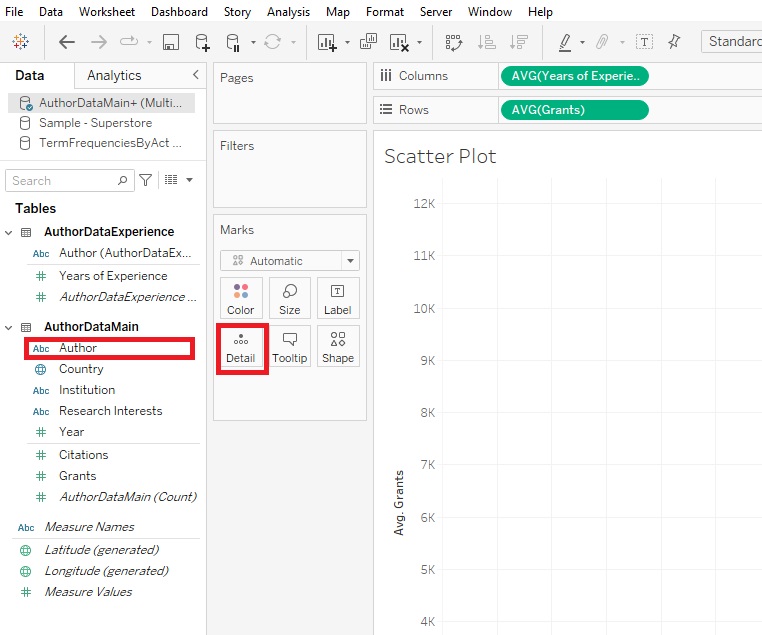This screenshot has height=635, width=762.
Task: Click the view data list icon
Action: click(171, 180)
